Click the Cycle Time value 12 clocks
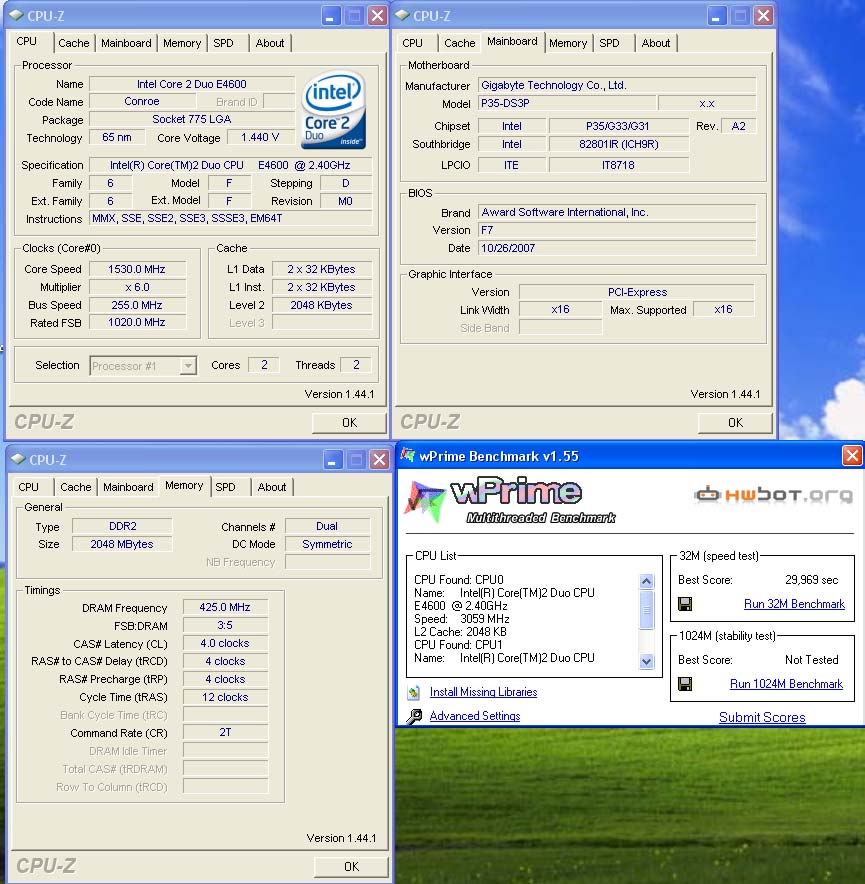Image resolution: width=865 pixels, height=884 pixels. pyautogui.click(x=225, y=697)
